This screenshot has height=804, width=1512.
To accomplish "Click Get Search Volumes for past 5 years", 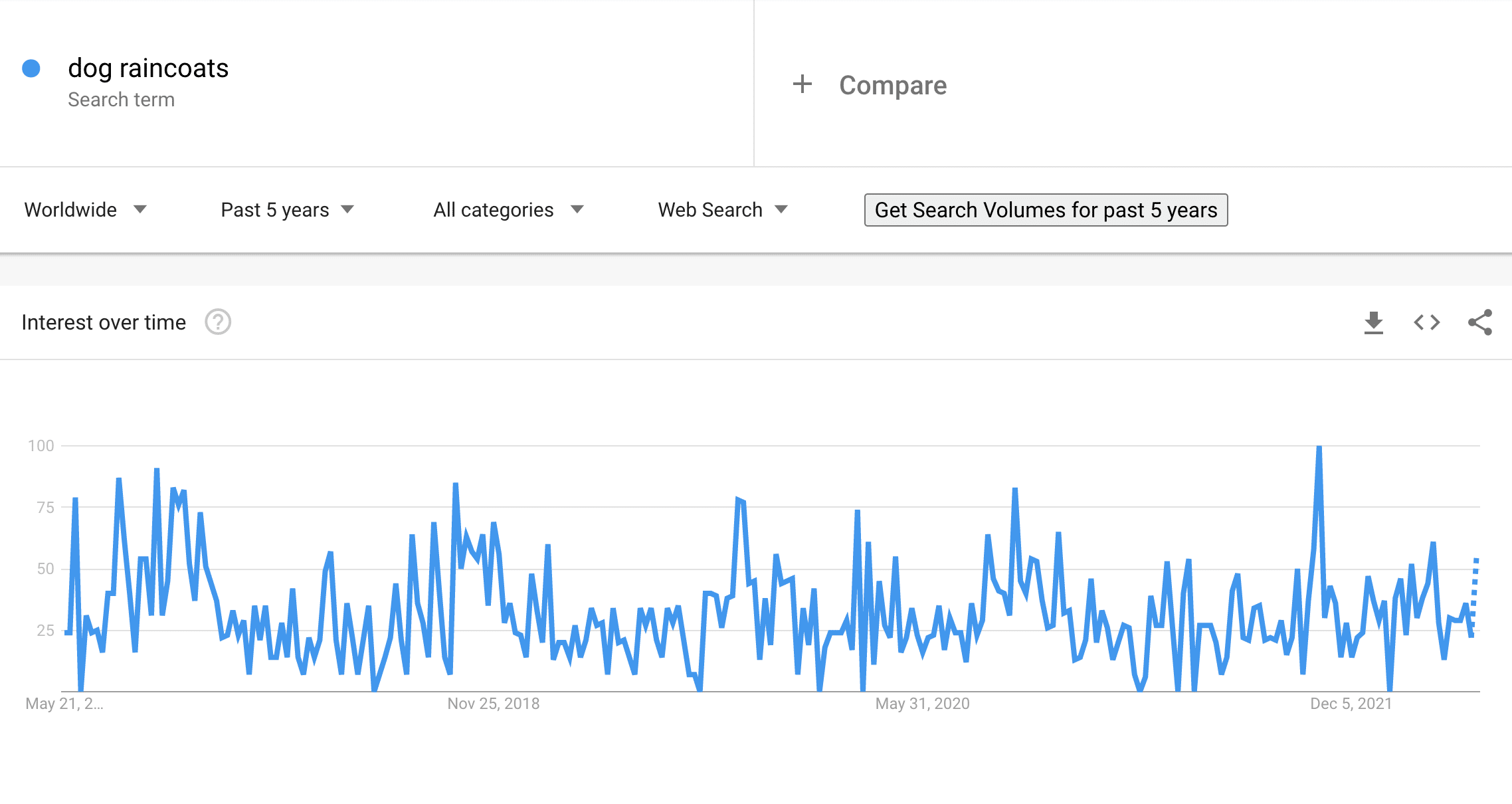I will pyautogui.click(x=1046, y=210).
